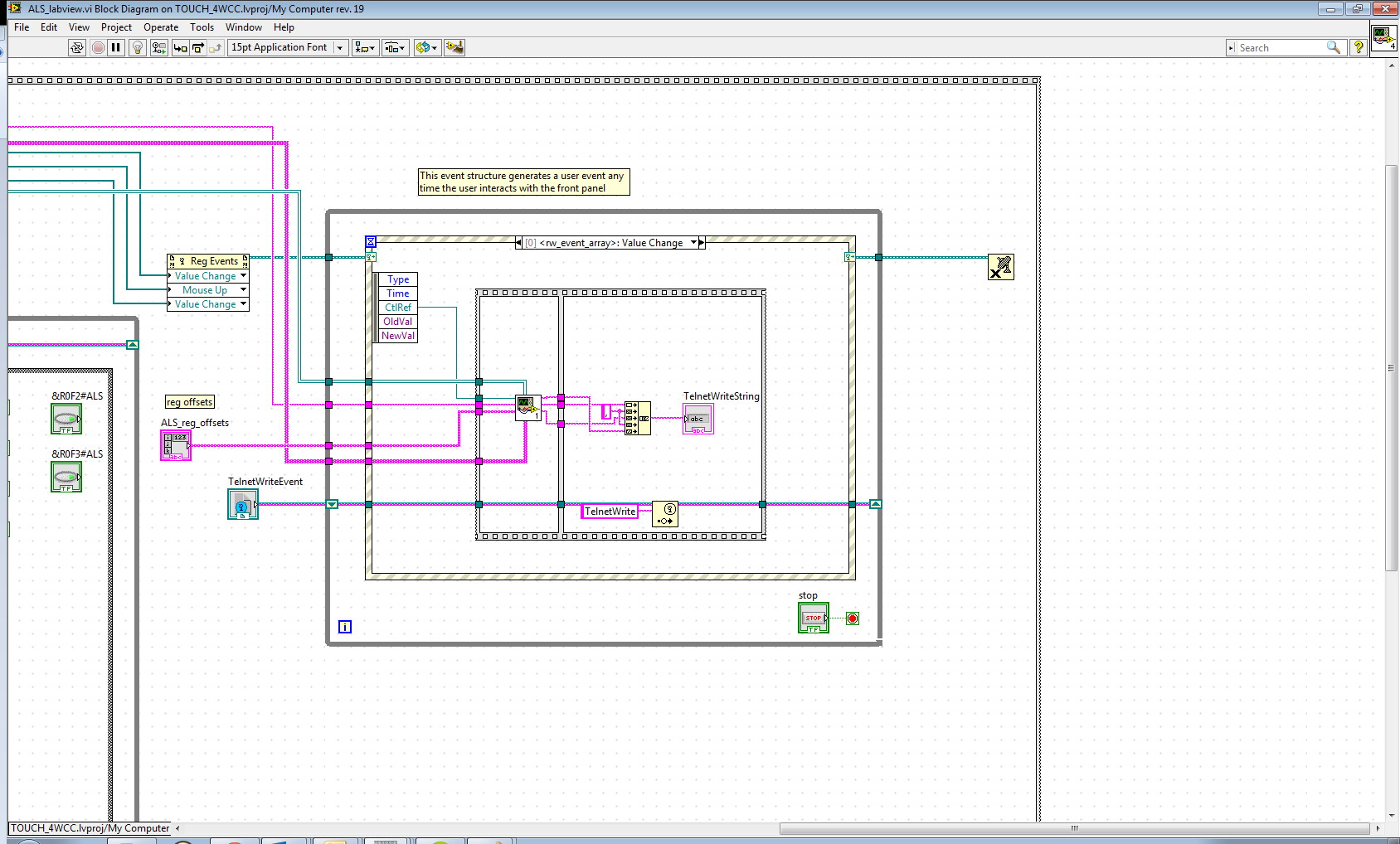Viewport: 1400px width, 844px height.
Task: Open the Distribute Objects dropdown
Action: [x=395, y=47]
